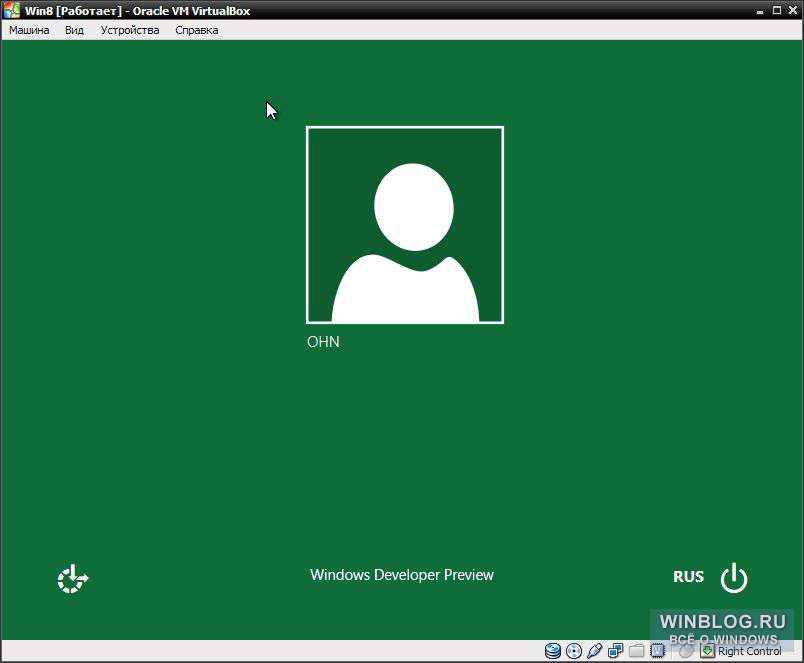Screen dimensions: 804x663
Task: Open the Вид menu
Action: [74, 30]
